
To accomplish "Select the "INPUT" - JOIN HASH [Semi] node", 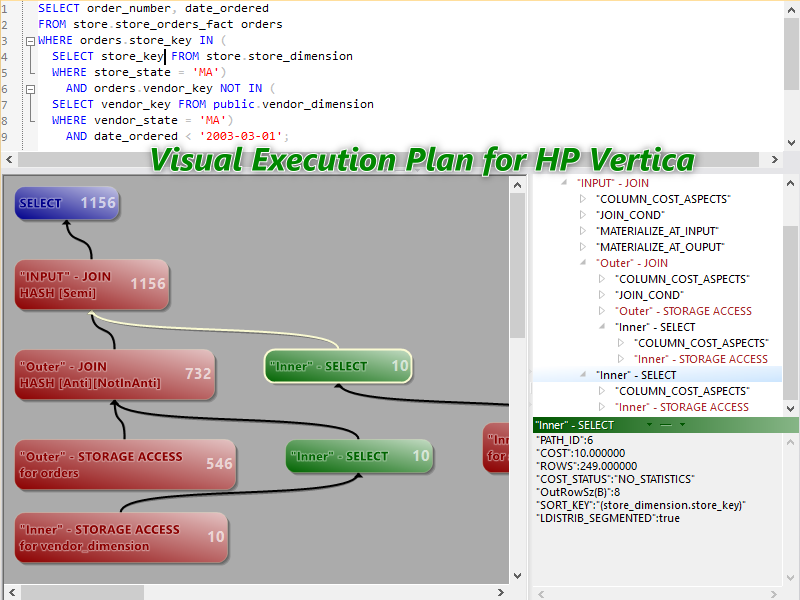I will (x=92, y=285).
